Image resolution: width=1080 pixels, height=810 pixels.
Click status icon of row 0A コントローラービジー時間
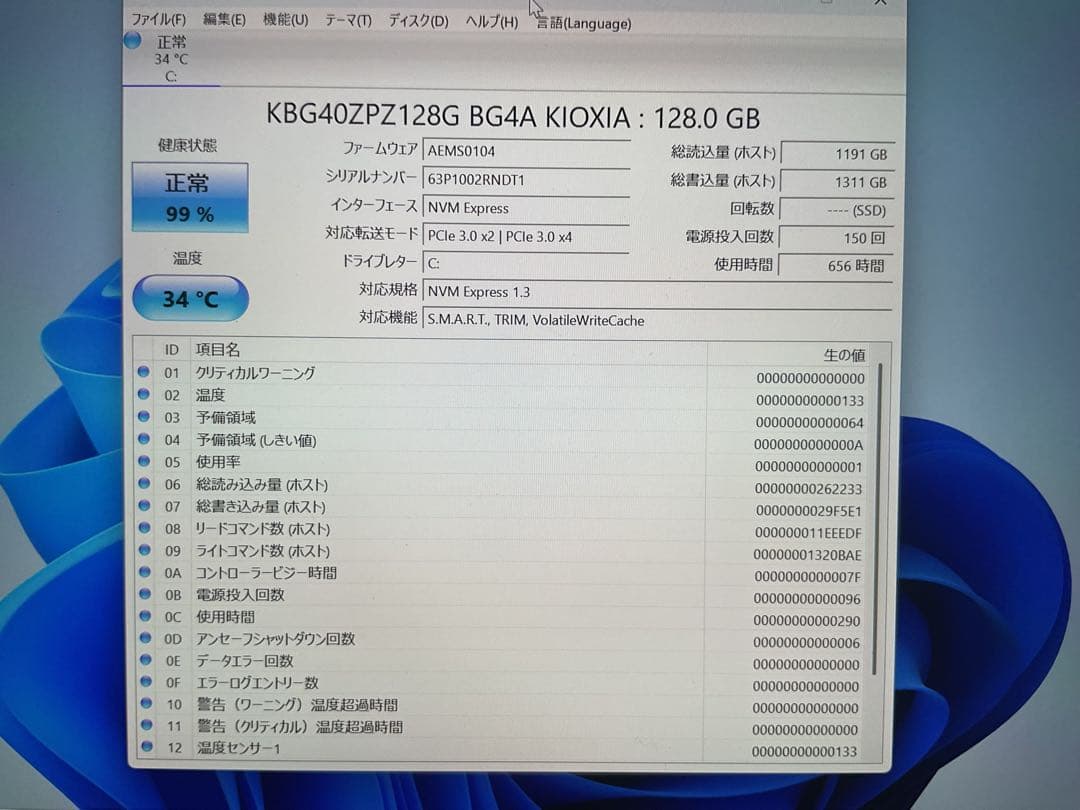click(145, 571)
